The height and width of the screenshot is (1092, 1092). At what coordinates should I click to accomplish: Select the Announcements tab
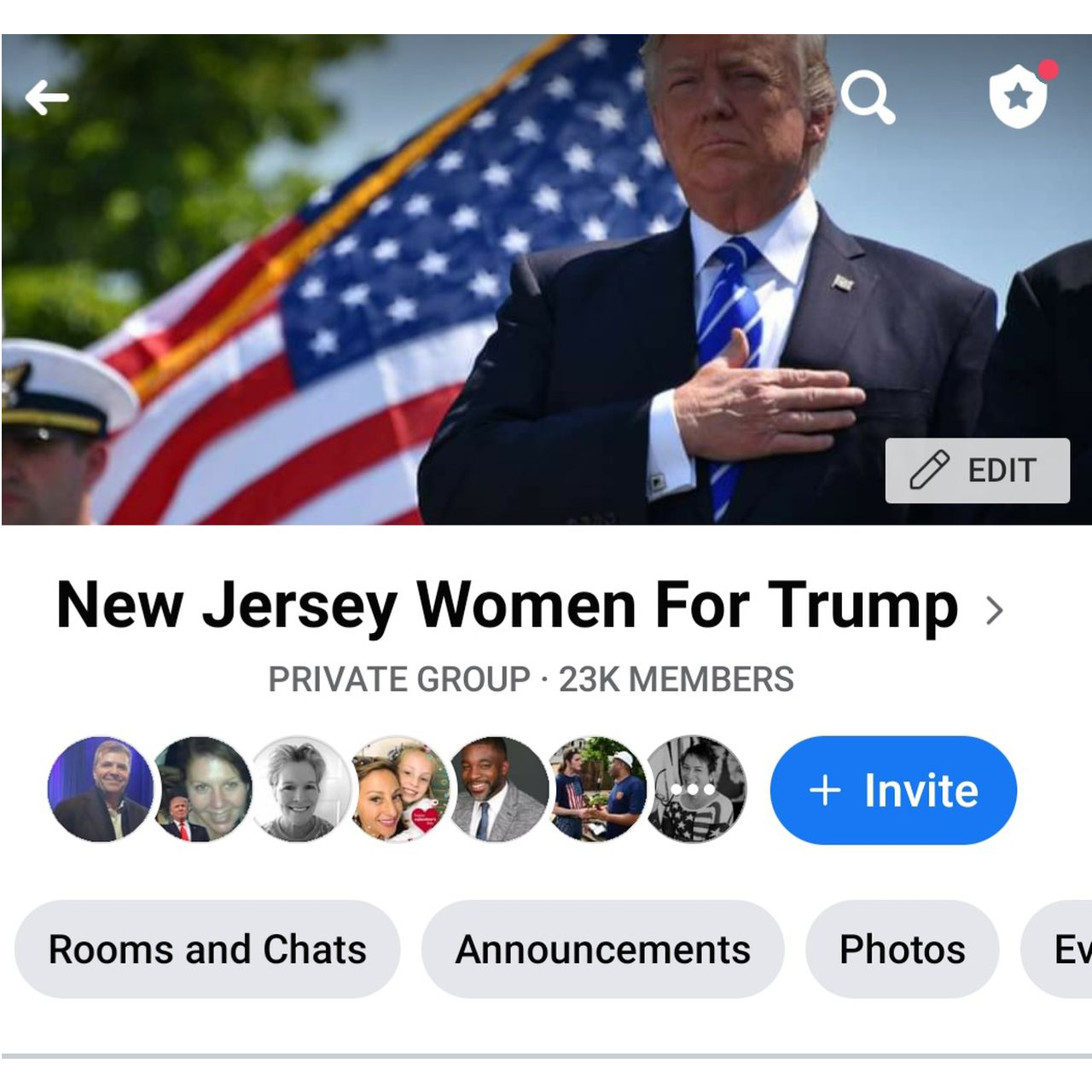coord(603,950)
